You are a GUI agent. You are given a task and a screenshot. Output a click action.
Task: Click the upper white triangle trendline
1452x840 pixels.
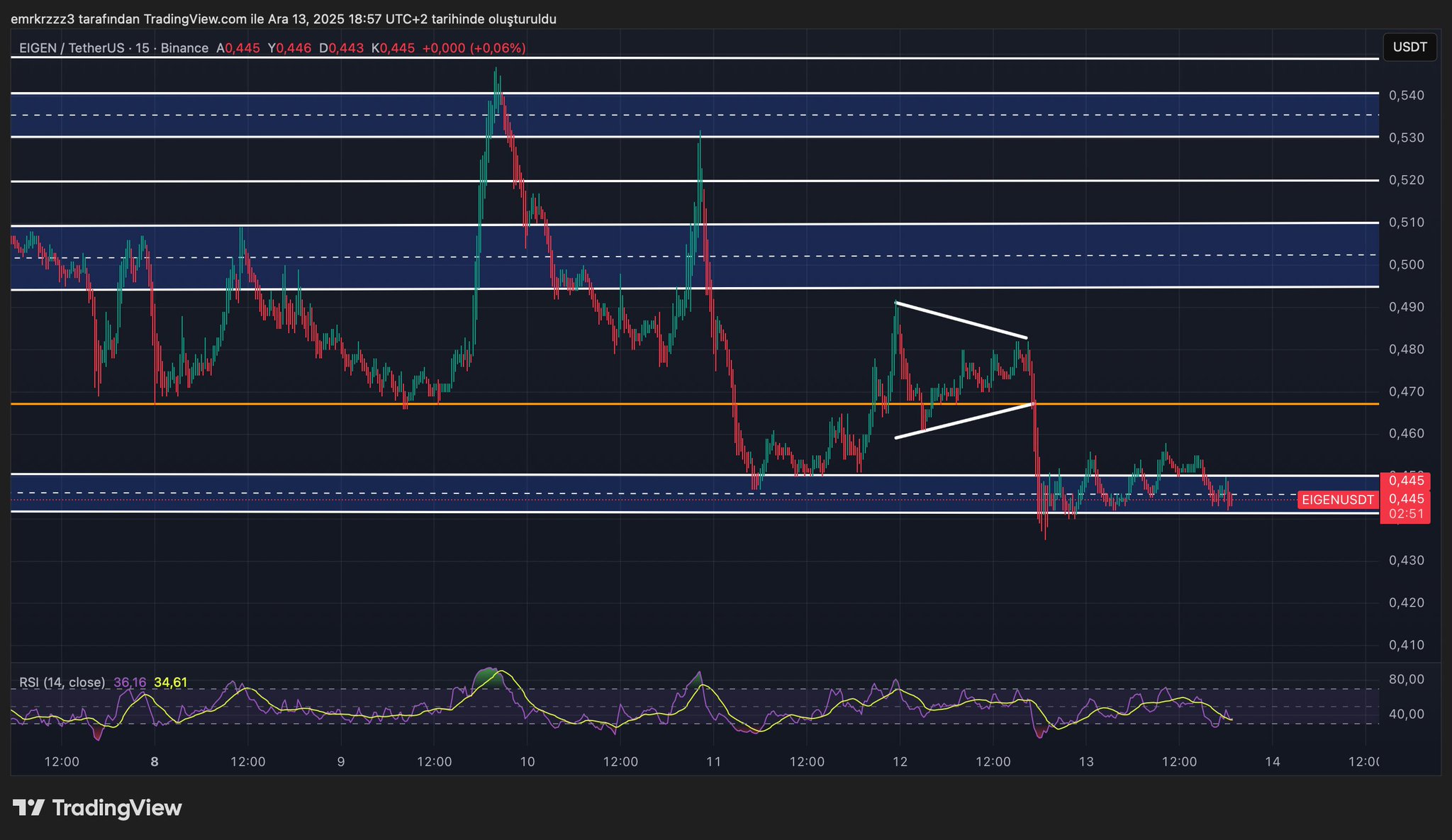click(961, 320)
